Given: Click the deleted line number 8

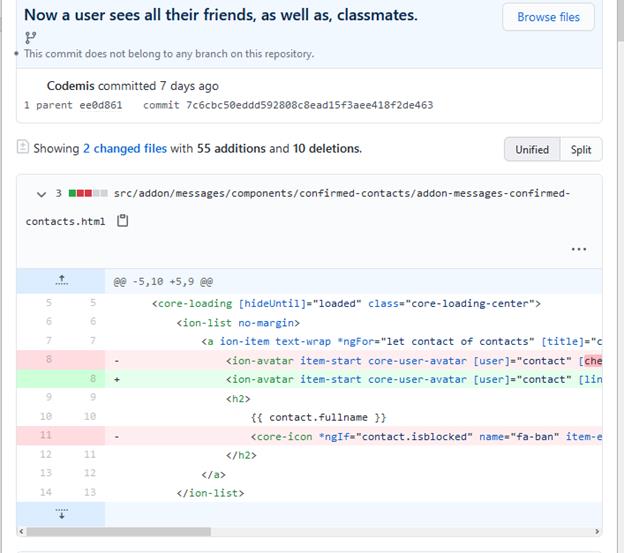Looking at the screenshot, I should click(x=49, y=359).
